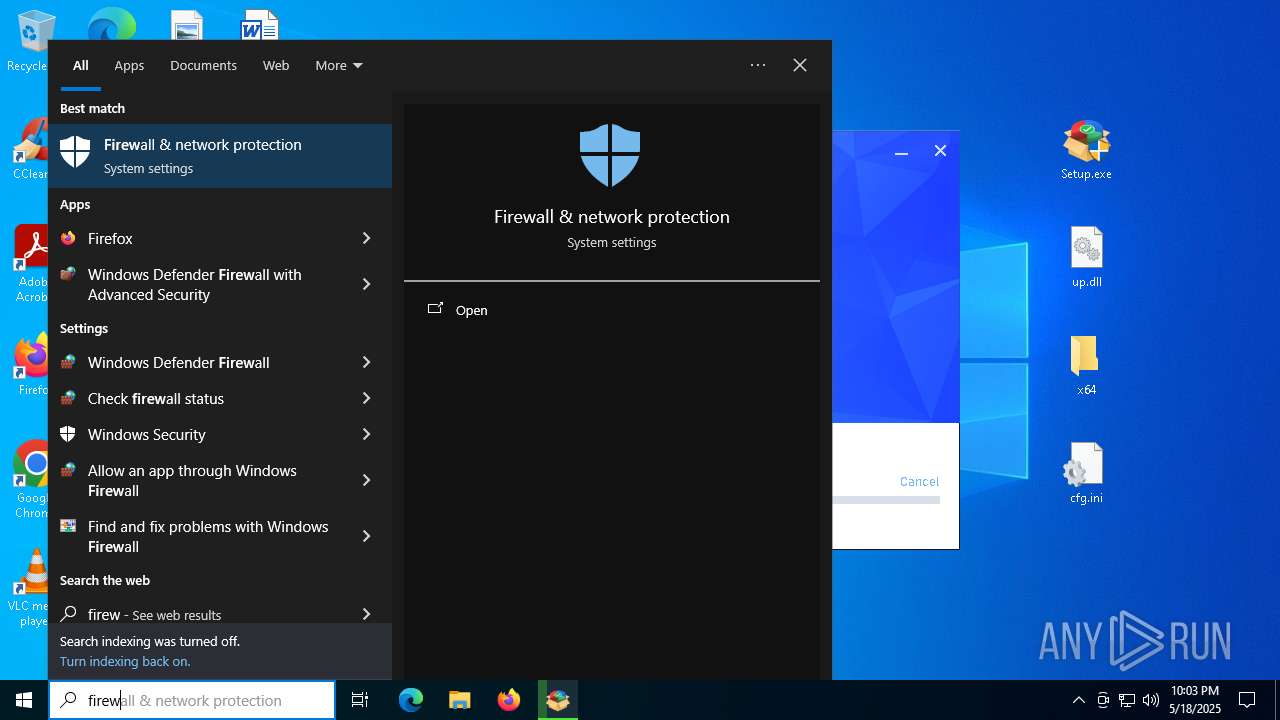Viewport: 1280px width, 720px height.
Task: Expand Check firewall status arrow
Action: 366,398
